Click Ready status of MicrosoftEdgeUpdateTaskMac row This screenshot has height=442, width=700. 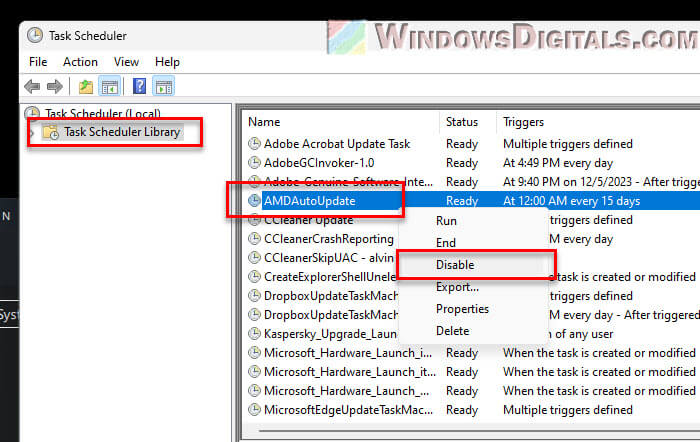[x=462, y=410]
